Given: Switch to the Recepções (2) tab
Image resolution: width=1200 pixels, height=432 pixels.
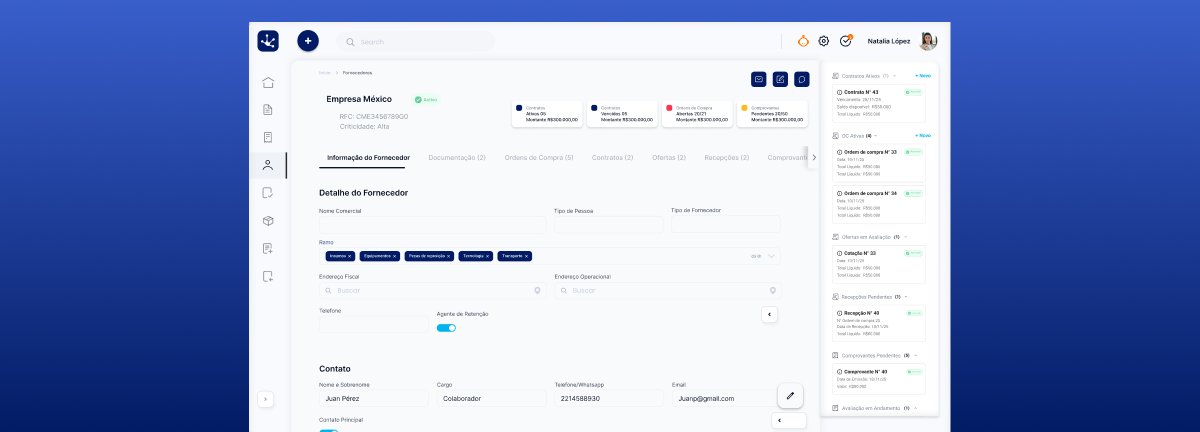Looking at the screenshot, I should click(727, 158).
